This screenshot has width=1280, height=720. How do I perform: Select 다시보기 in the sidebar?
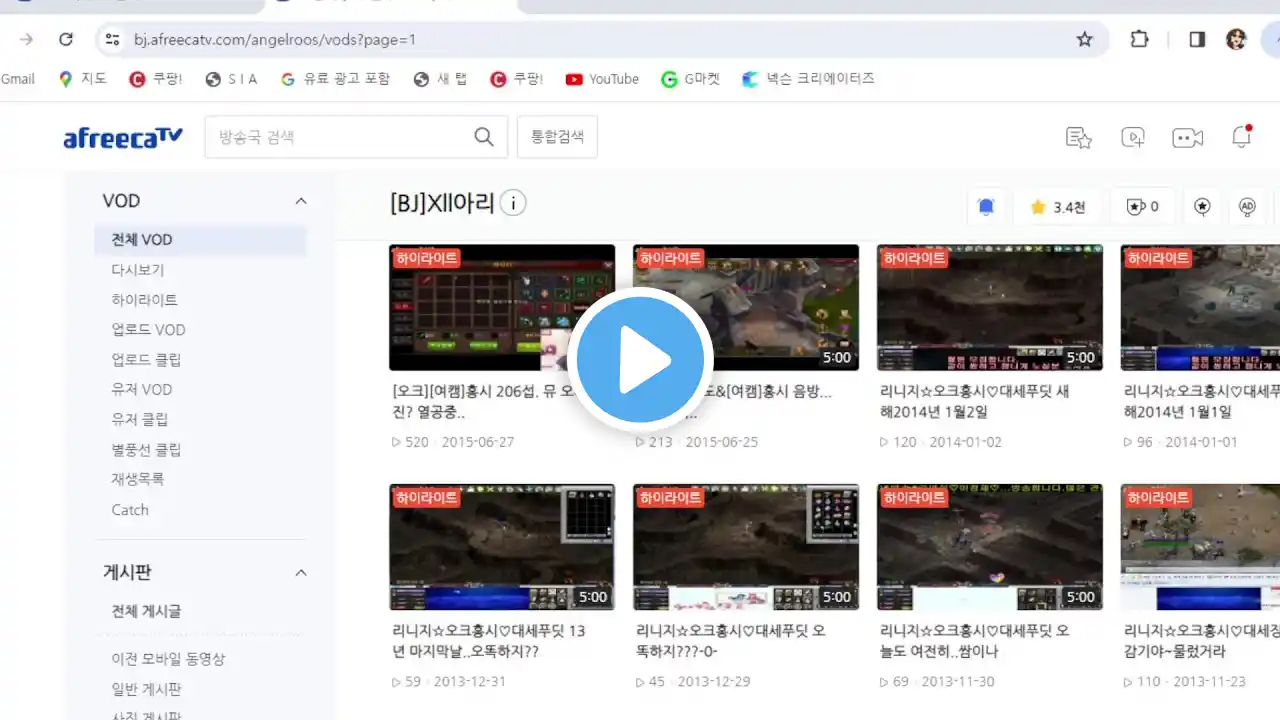pos(138,270)
